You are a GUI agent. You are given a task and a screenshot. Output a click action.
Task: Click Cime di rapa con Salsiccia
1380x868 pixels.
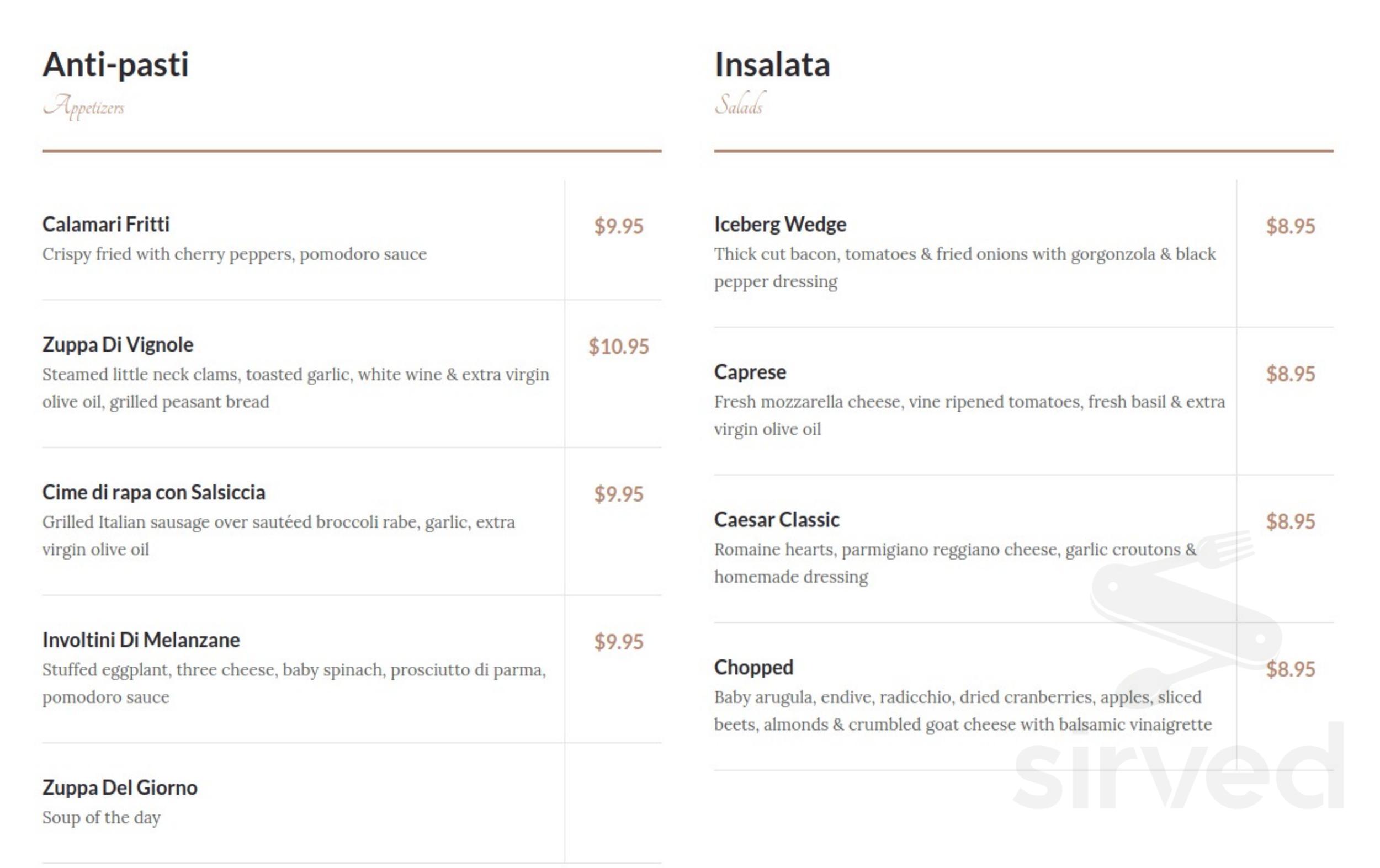[153, 493]
